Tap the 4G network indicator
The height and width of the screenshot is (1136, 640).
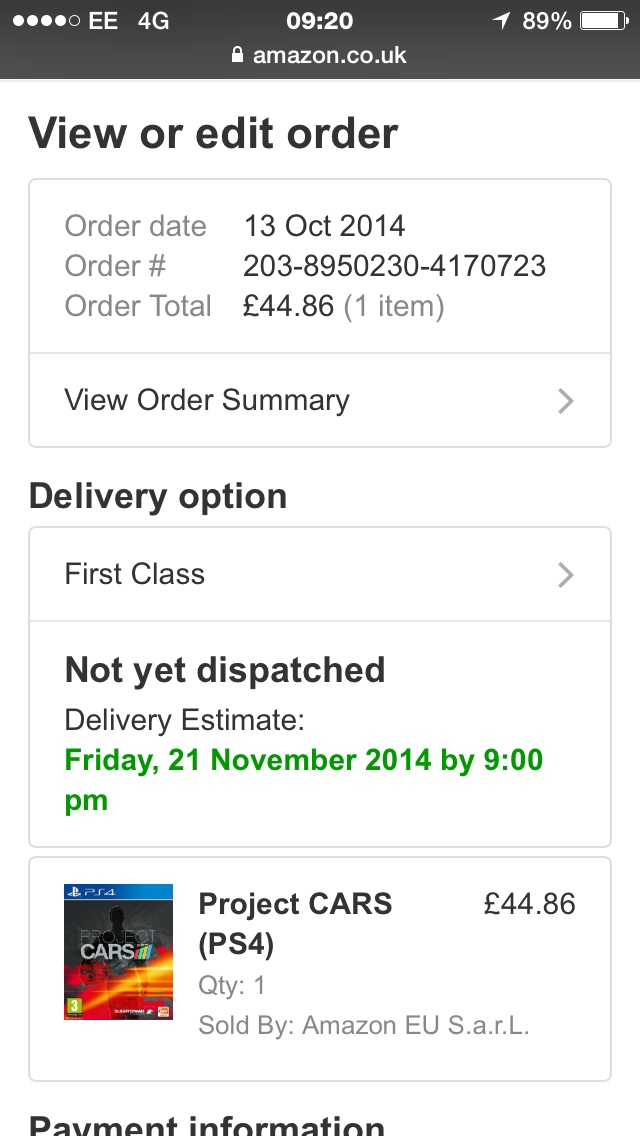[x=154, y=20]
